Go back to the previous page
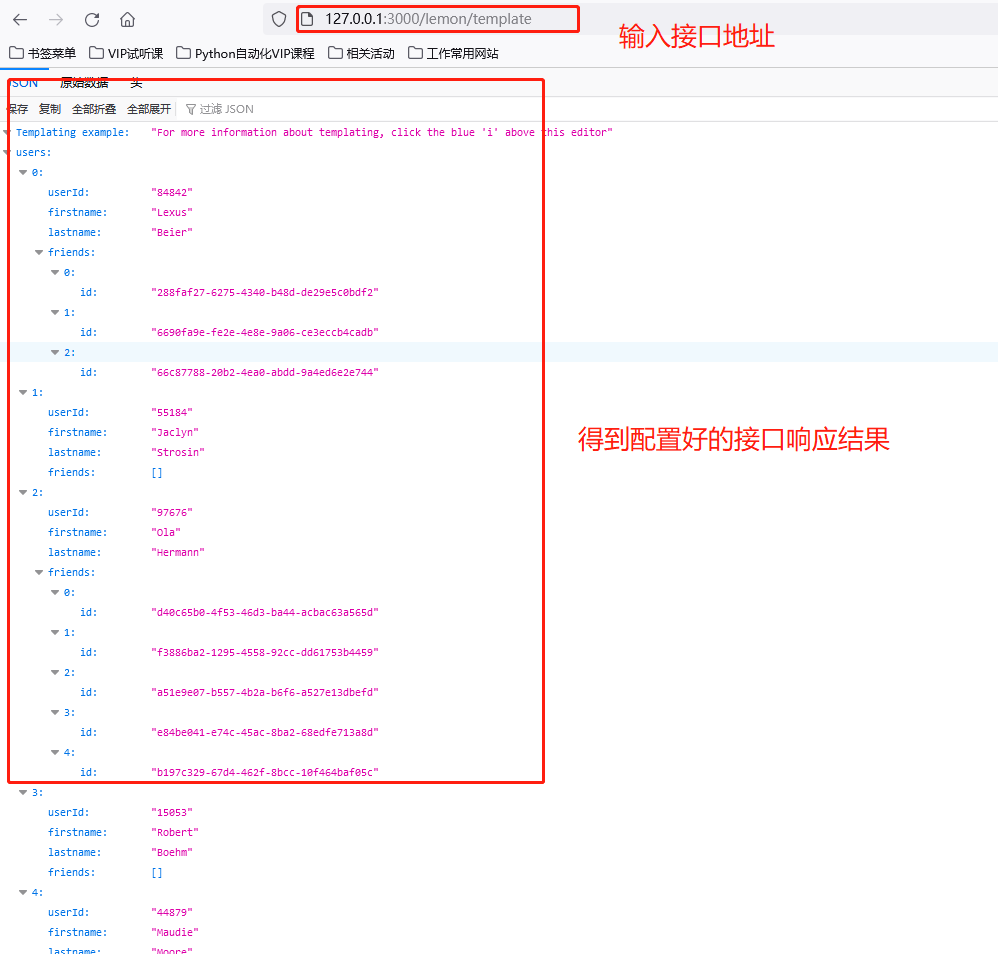Viewport: 998px width, 954px height. pyautogui.click(x=20, y=20)
